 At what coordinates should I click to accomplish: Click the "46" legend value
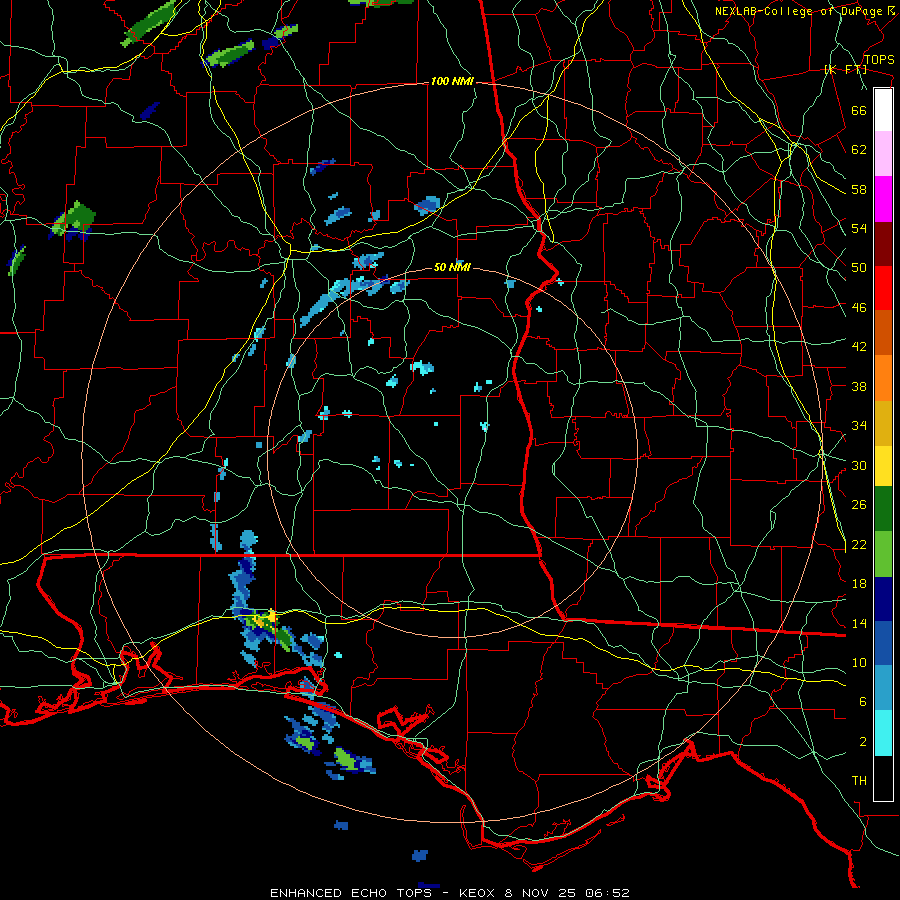[x=859, y=308]
